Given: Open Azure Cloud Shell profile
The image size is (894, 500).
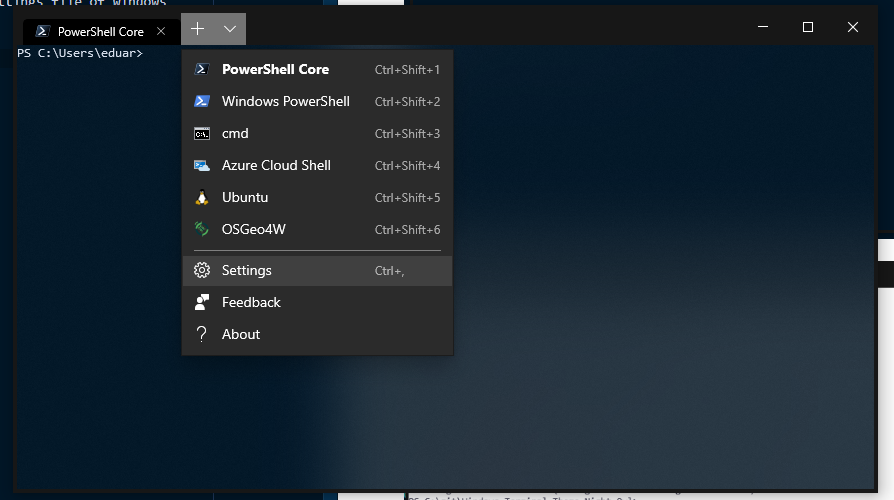Looking at the screenshot, I should [317, 165].
